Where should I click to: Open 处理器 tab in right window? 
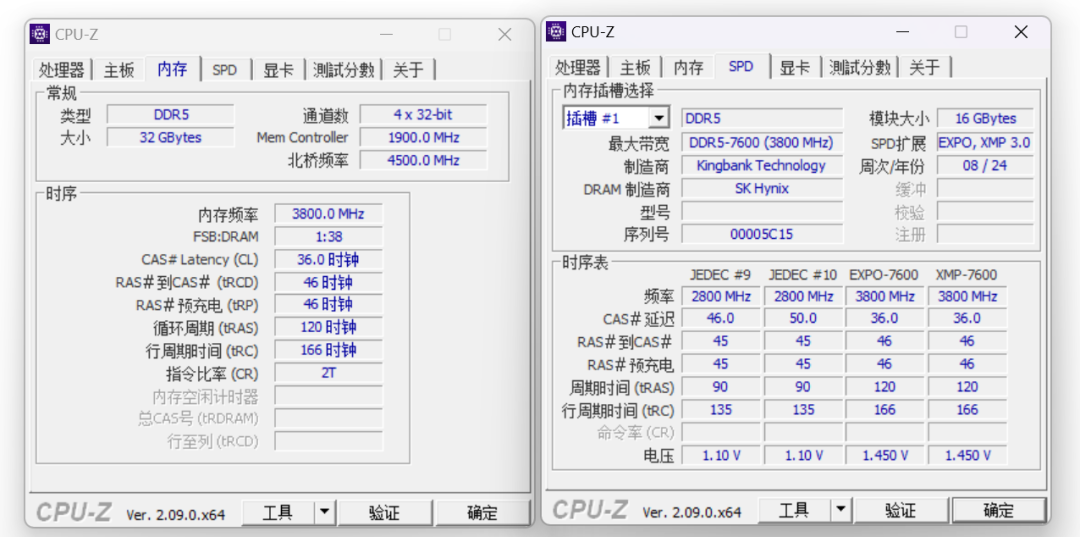pos(578,67)
